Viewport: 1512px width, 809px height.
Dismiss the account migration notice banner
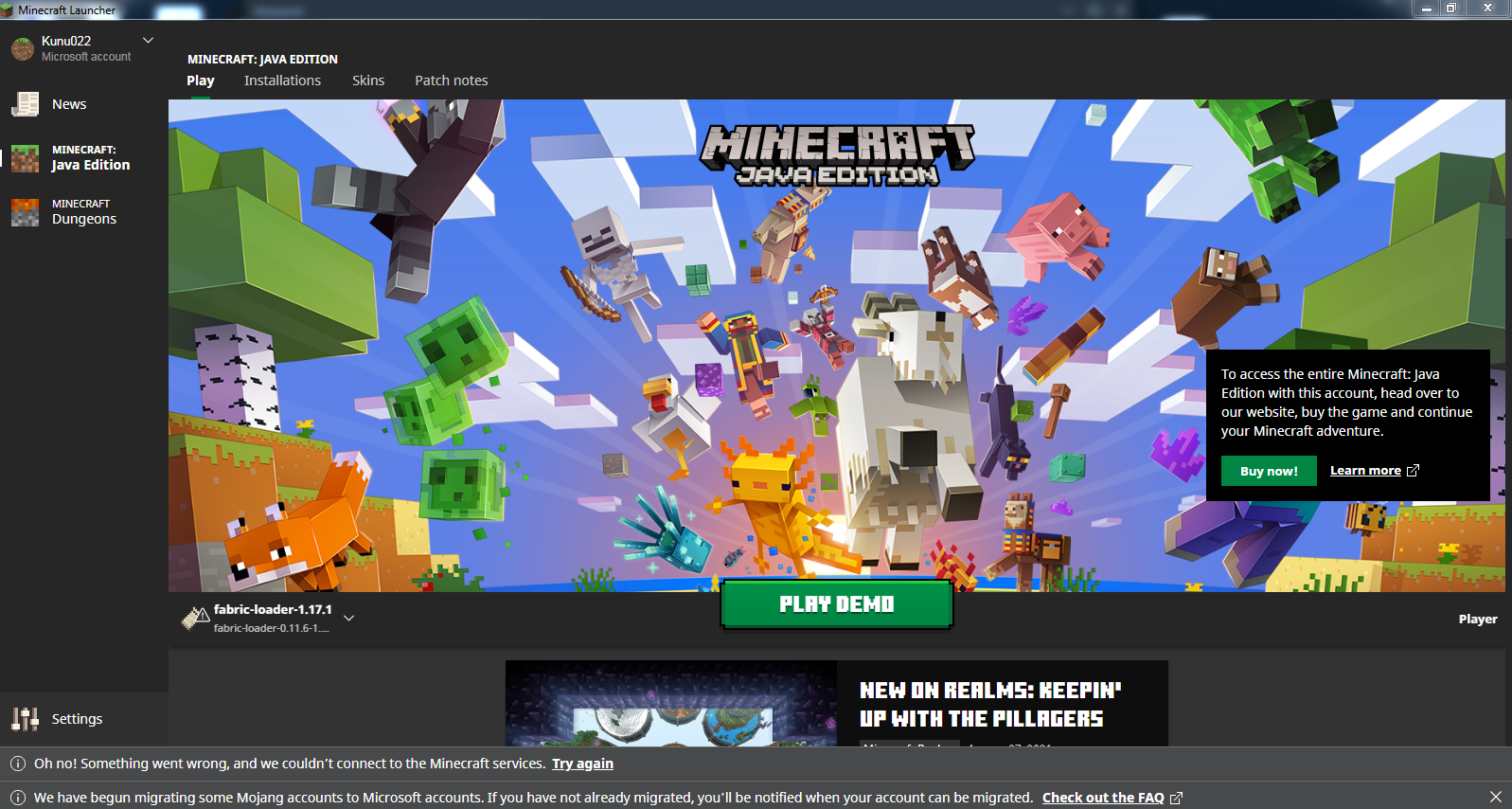point(1495,797)
